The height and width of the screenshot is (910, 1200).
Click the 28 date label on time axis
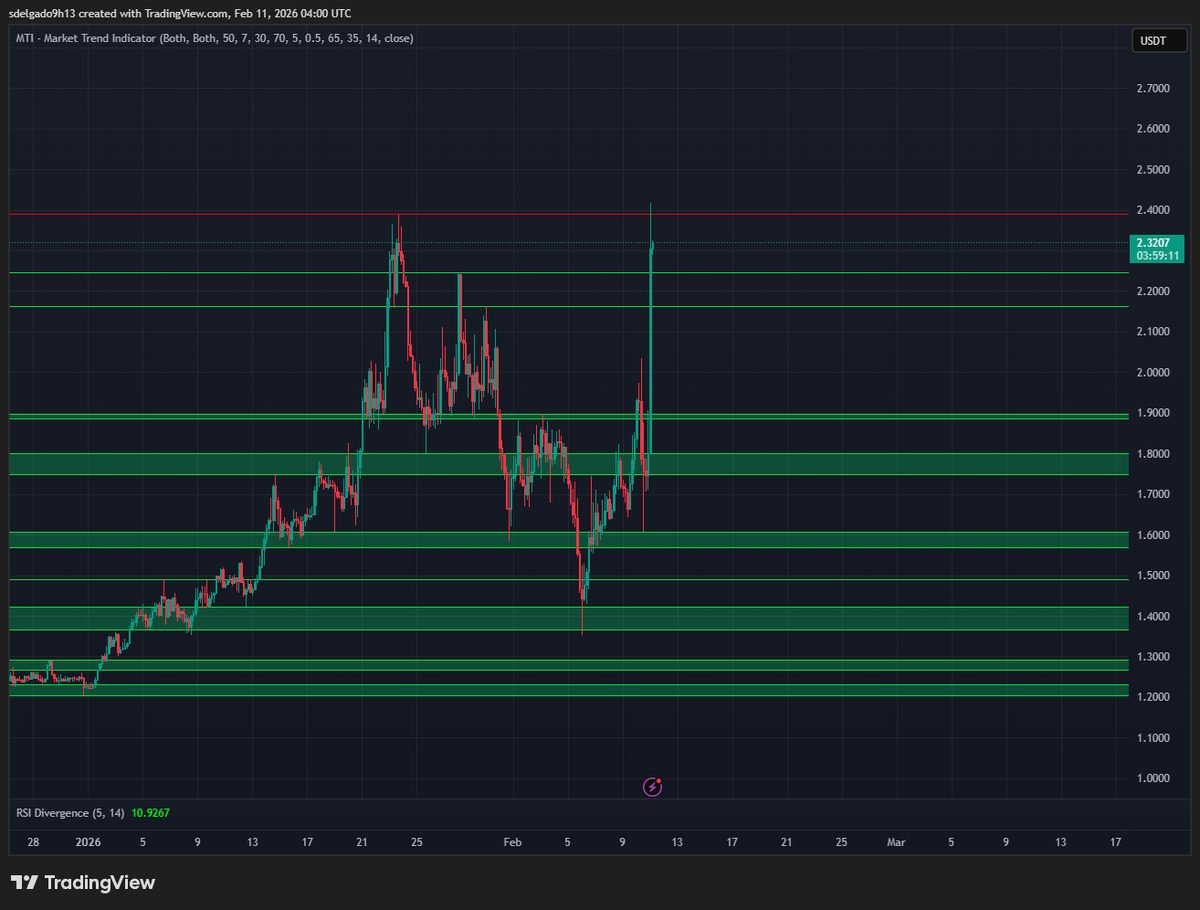[33, 842]
